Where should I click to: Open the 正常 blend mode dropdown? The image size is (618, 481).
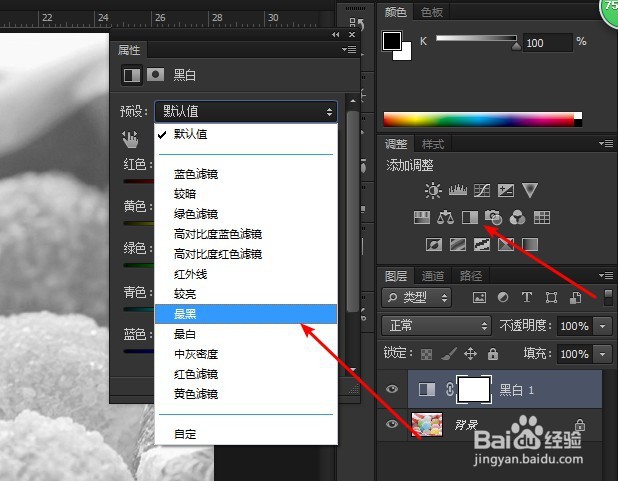click(x=436, y=326)
